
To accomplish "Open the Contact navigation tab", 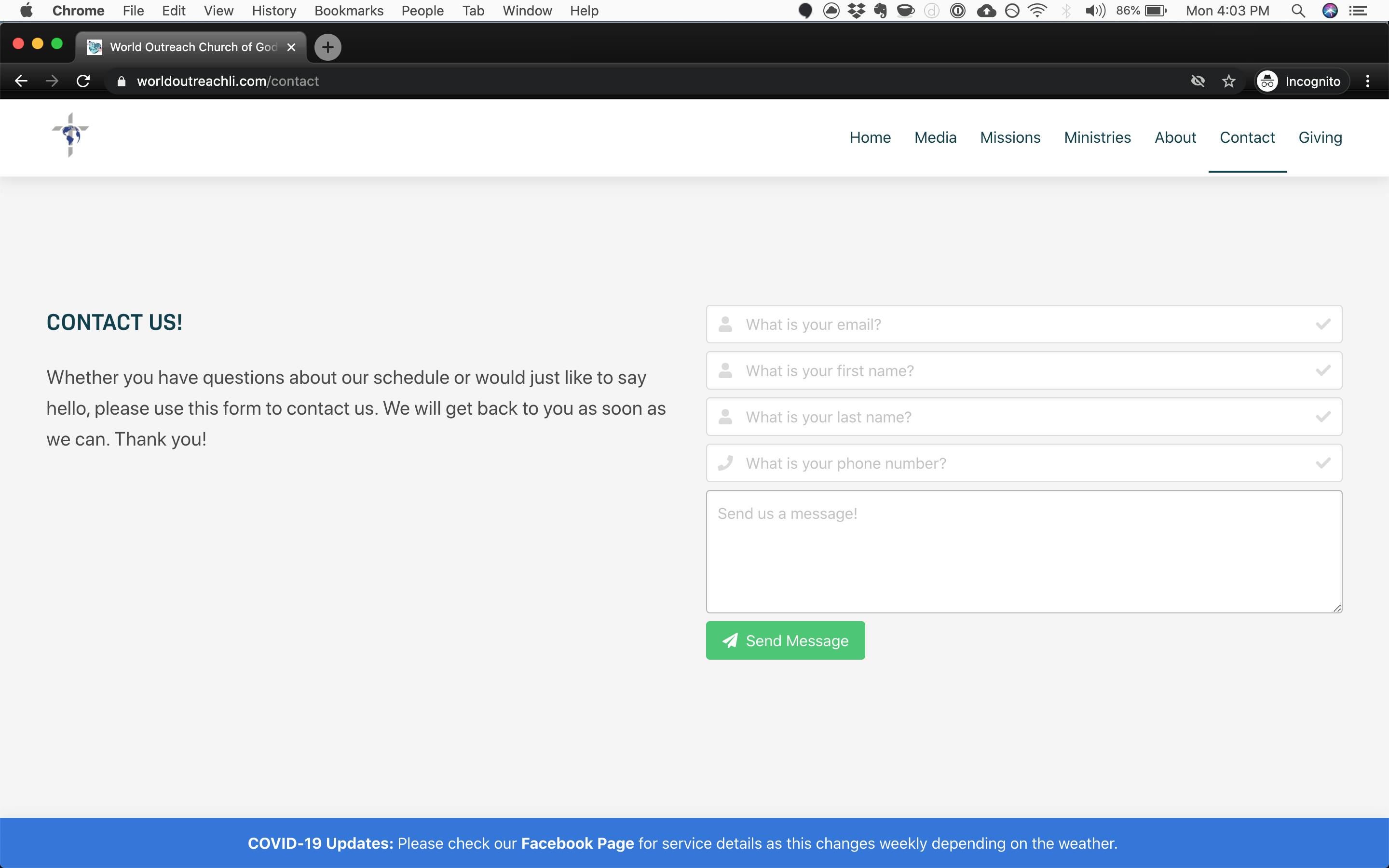I will (1247, 137).
